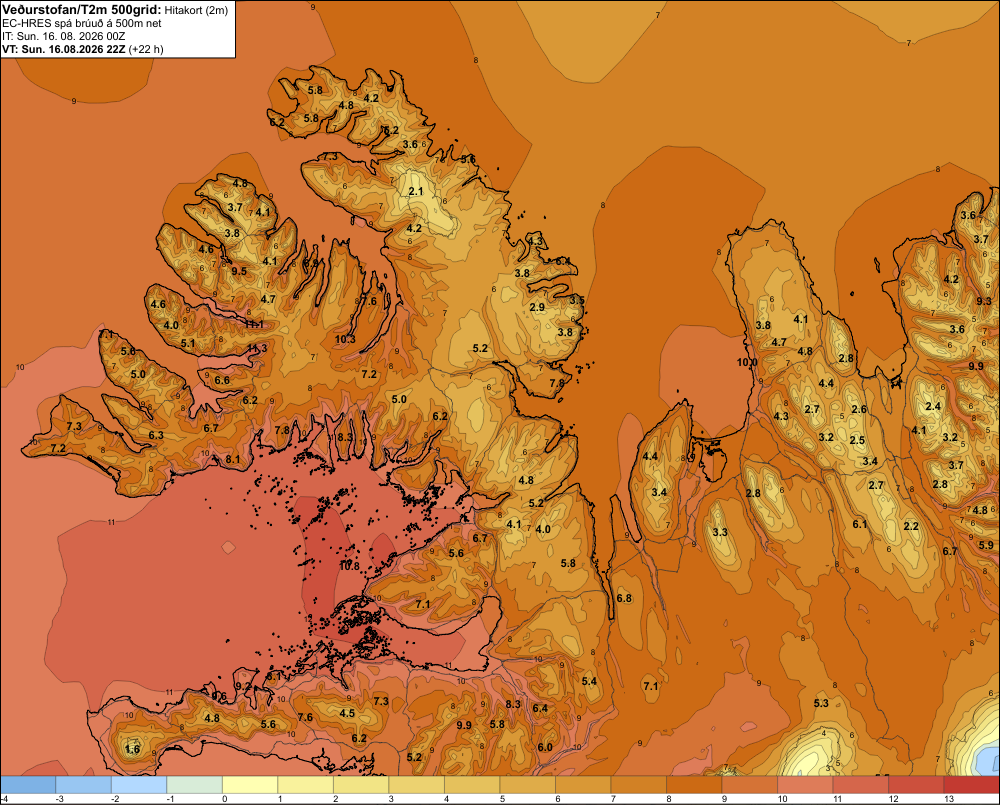The width and height of the screenshot is (1000, 805).
Task: Choose the legend swatch between 8 and 9
Action: 694,785
